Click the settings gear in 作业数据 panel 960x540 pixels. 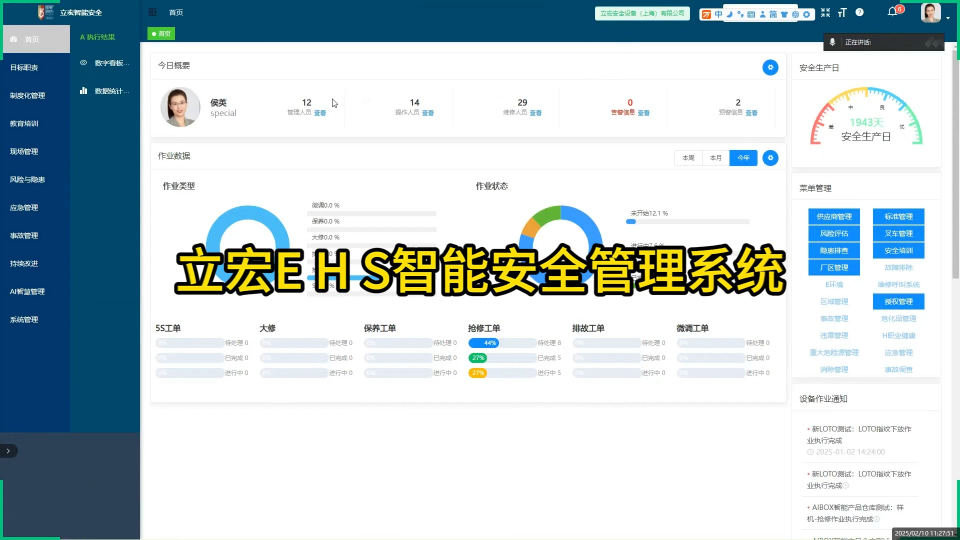[x=770, y=158]
